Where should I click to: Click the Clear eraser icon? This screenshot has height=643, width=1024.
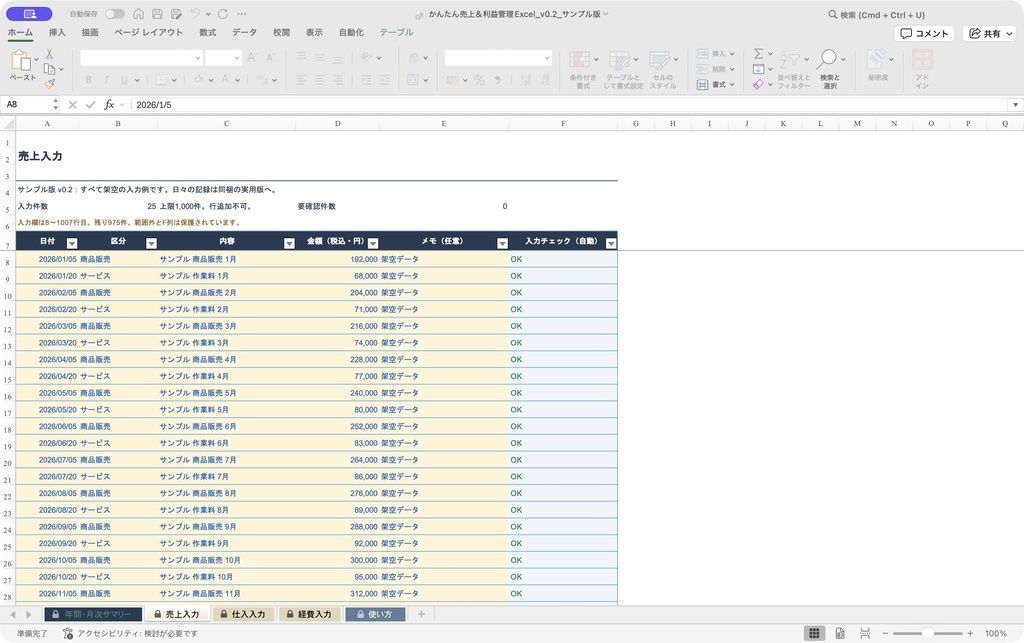click(x=758, y=84)
